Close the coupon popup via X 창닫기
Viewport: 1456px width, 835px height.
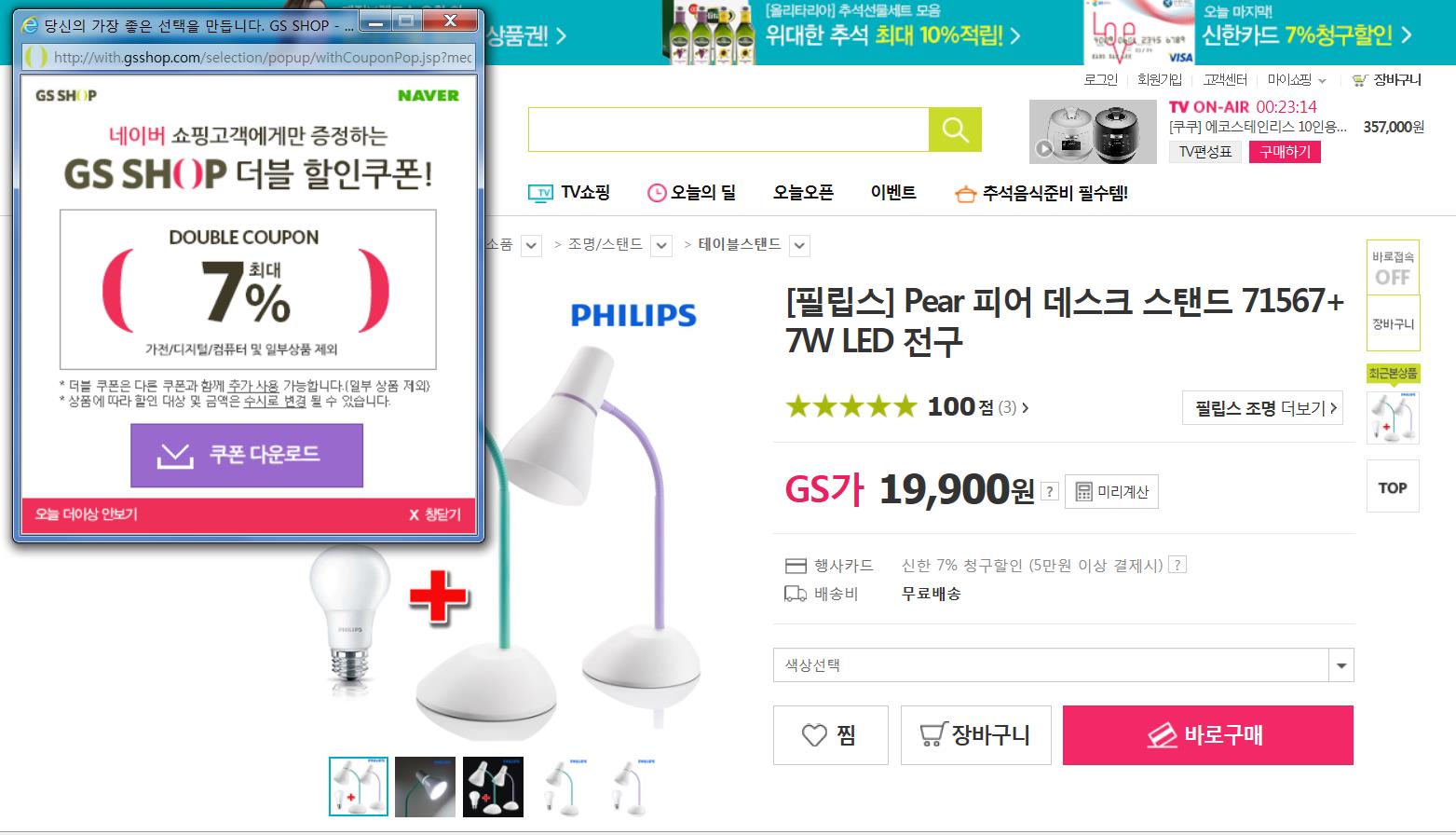click(x=435, y=514)
